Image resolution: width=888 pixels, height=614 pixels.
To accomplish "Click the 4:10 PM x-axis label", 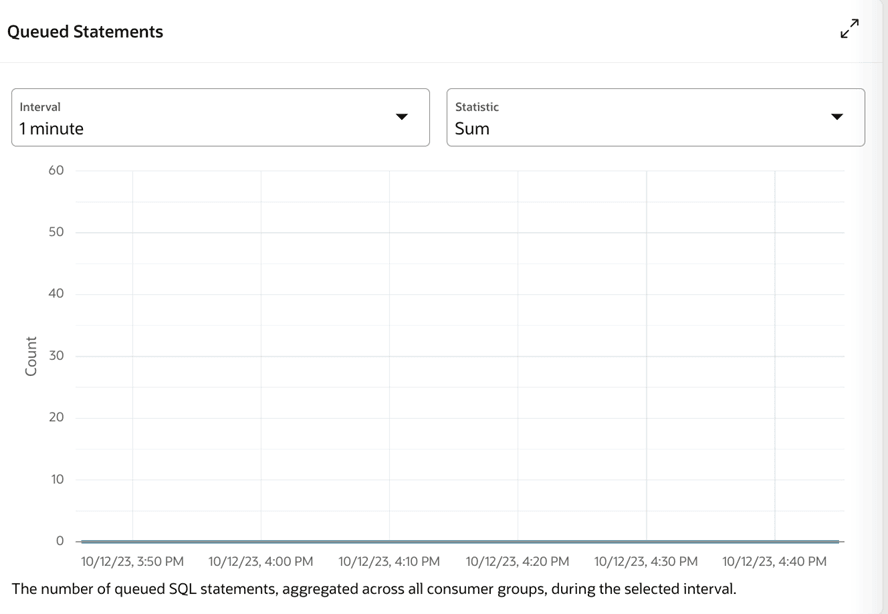I will click(389, 561).
